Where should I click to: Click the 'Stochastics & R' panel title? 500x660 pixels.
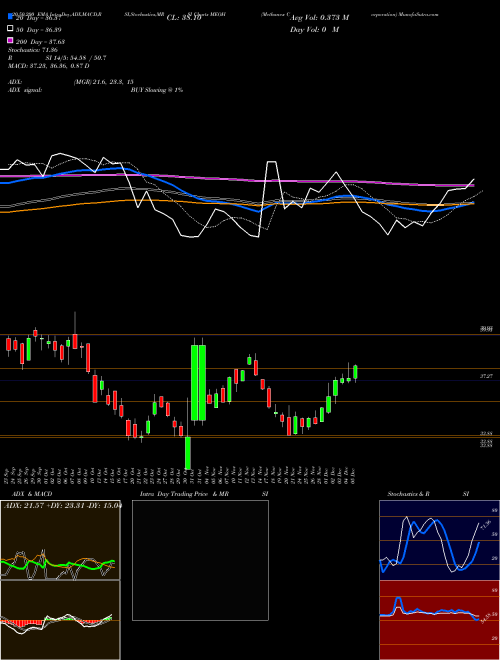(409, 494)
